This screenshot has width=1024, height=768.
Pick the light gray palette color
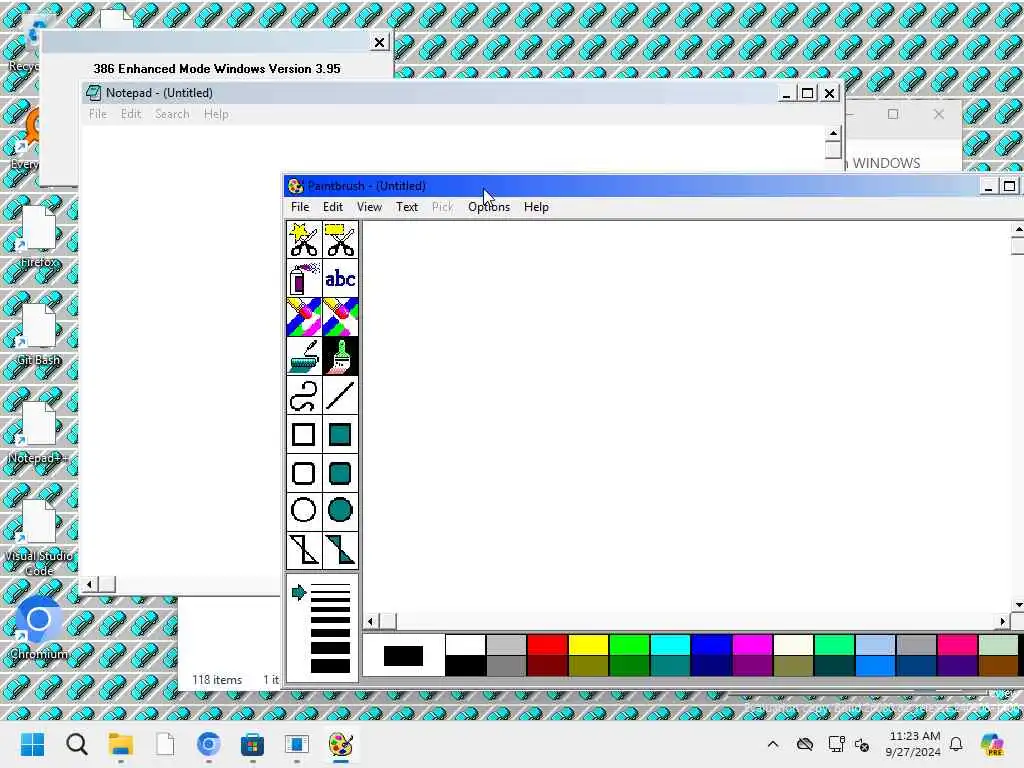coord(506,645)
